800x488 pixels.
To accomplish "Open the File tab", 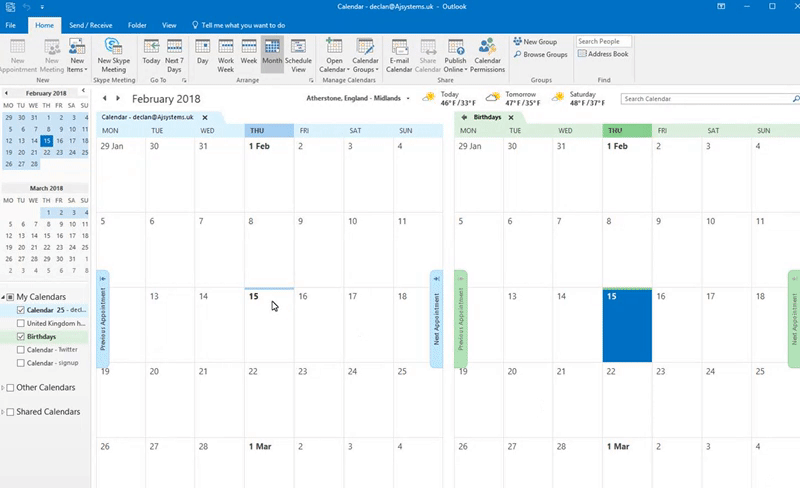I will click(x=11, y=25).
